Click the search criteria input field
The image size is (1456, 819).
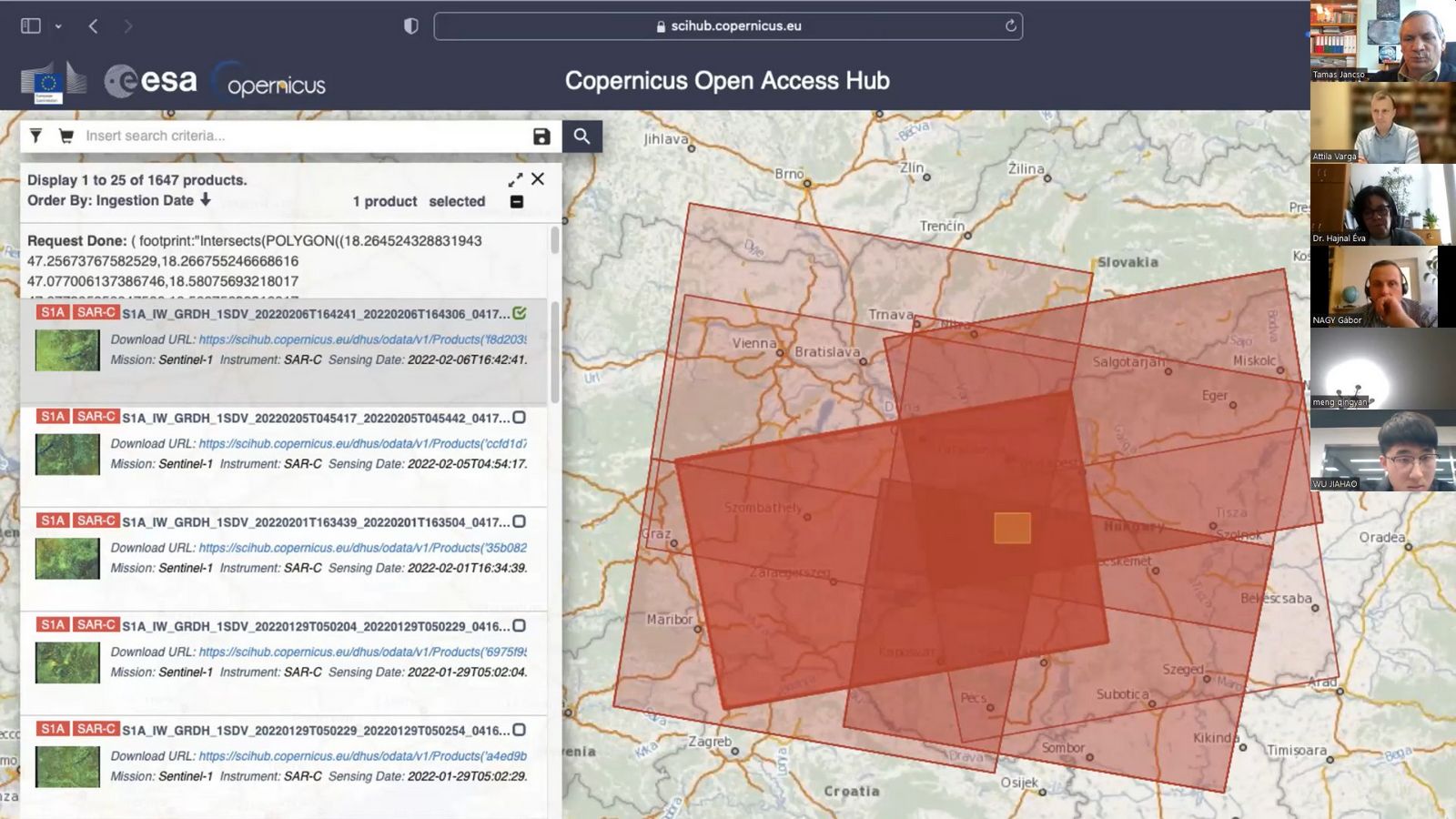[x=305, y=136]
